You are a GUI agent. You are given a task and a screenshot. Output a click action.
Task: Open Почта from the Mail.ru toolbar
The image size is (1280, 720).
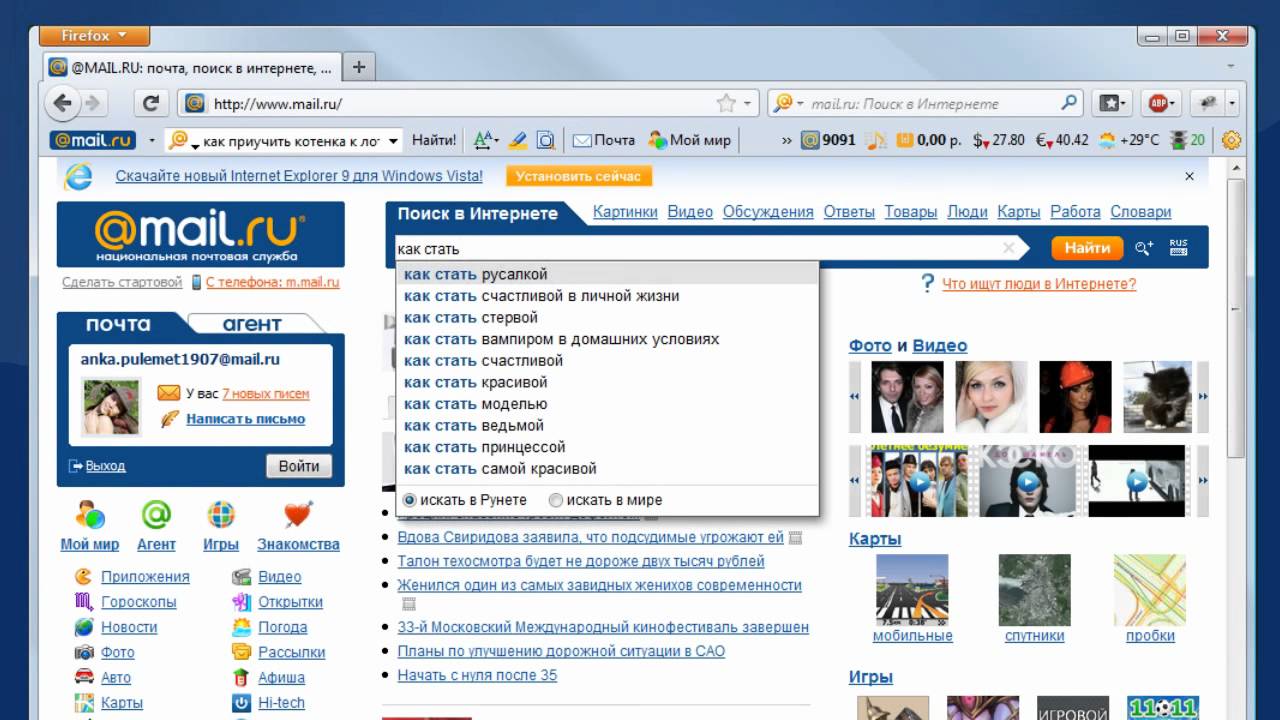click(x=604, y=140)
